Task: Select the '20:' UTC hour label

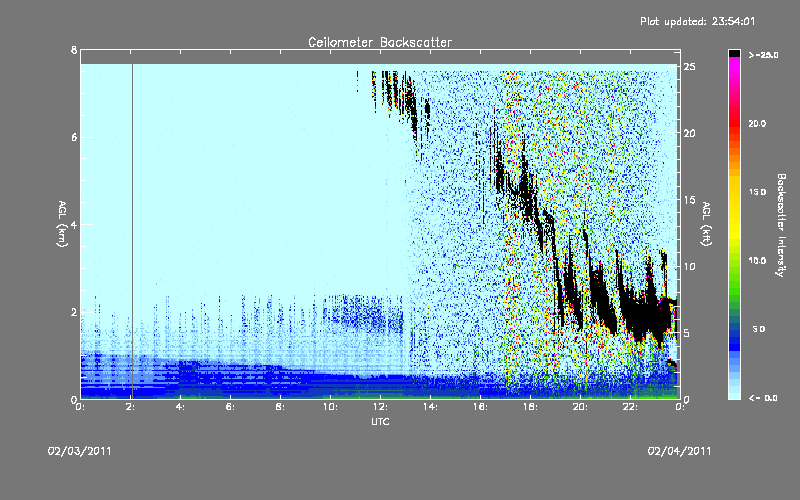Action: point(580,407)
